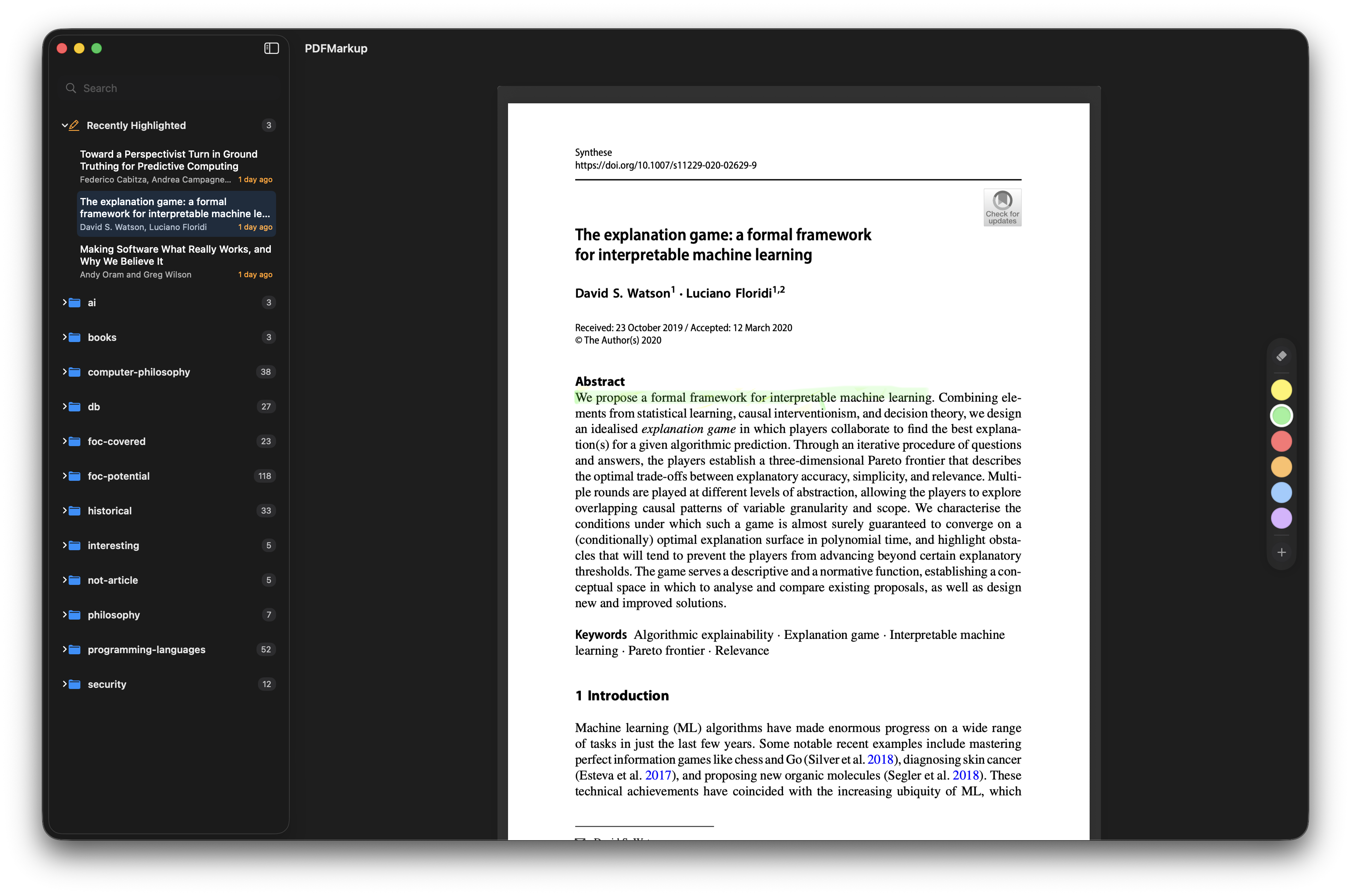Viewport: 1351px width, 896px height.
Task: Click the search magnifier icon
Action: point(71,88)
